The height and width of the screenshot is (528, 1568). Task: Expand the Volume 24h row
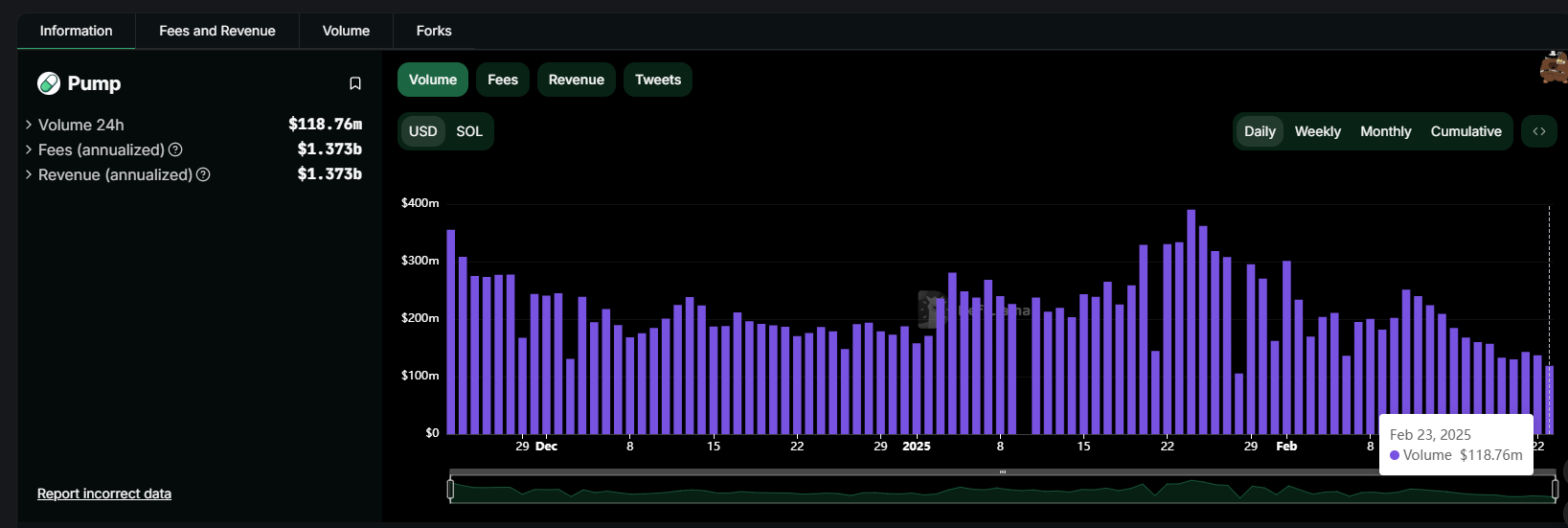(x=29, y=125)
